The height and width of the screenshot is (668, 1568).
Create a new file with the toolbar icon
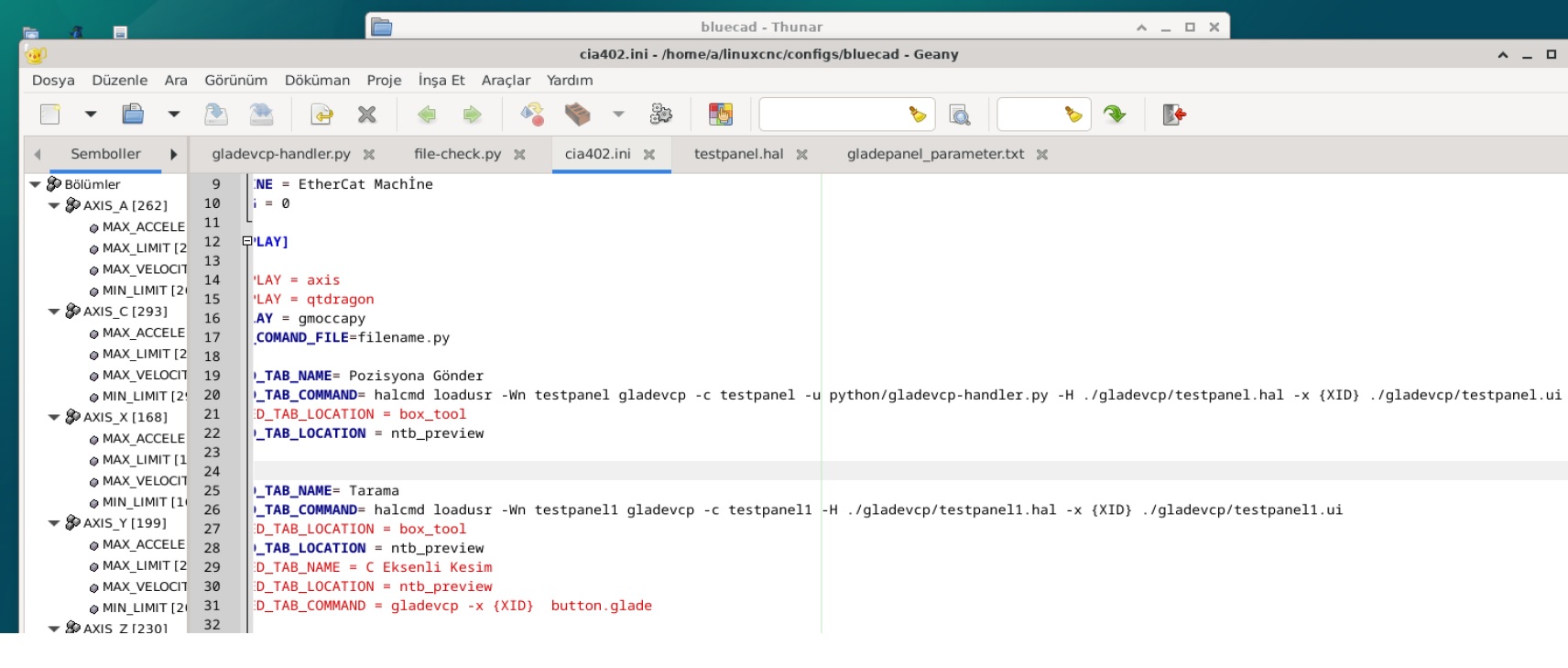coord(50,115)
